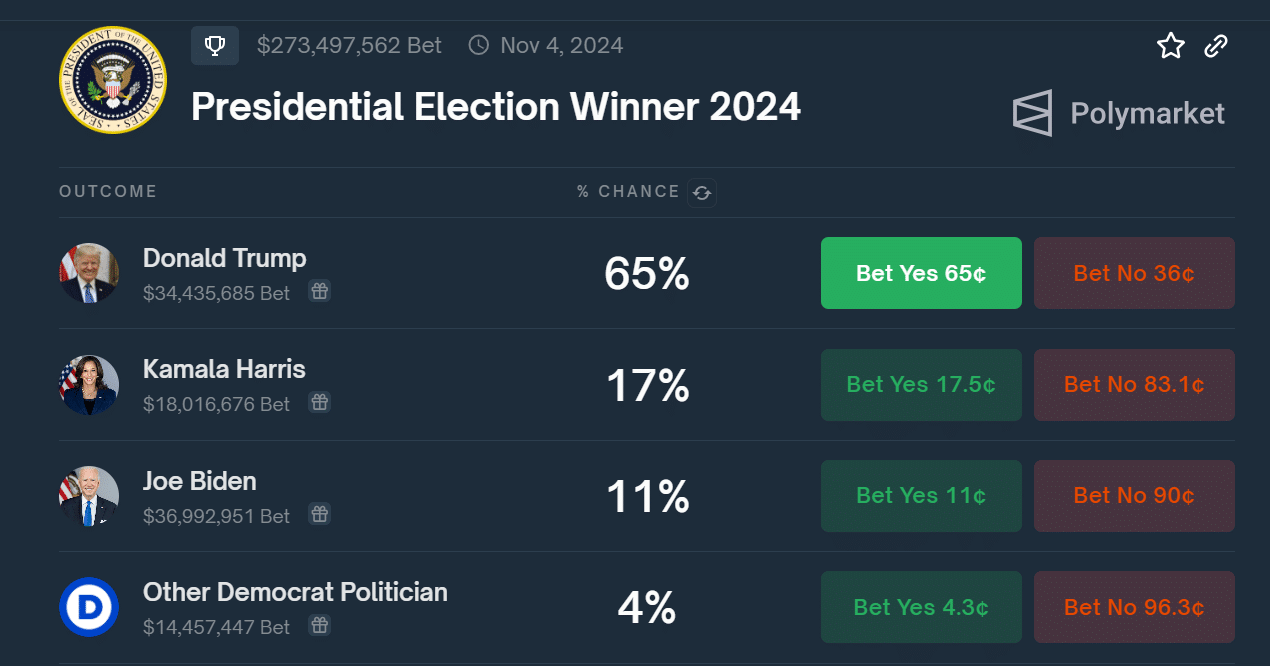Click the Polymarket logo
1270x666 pixels.
[1119, 113]
